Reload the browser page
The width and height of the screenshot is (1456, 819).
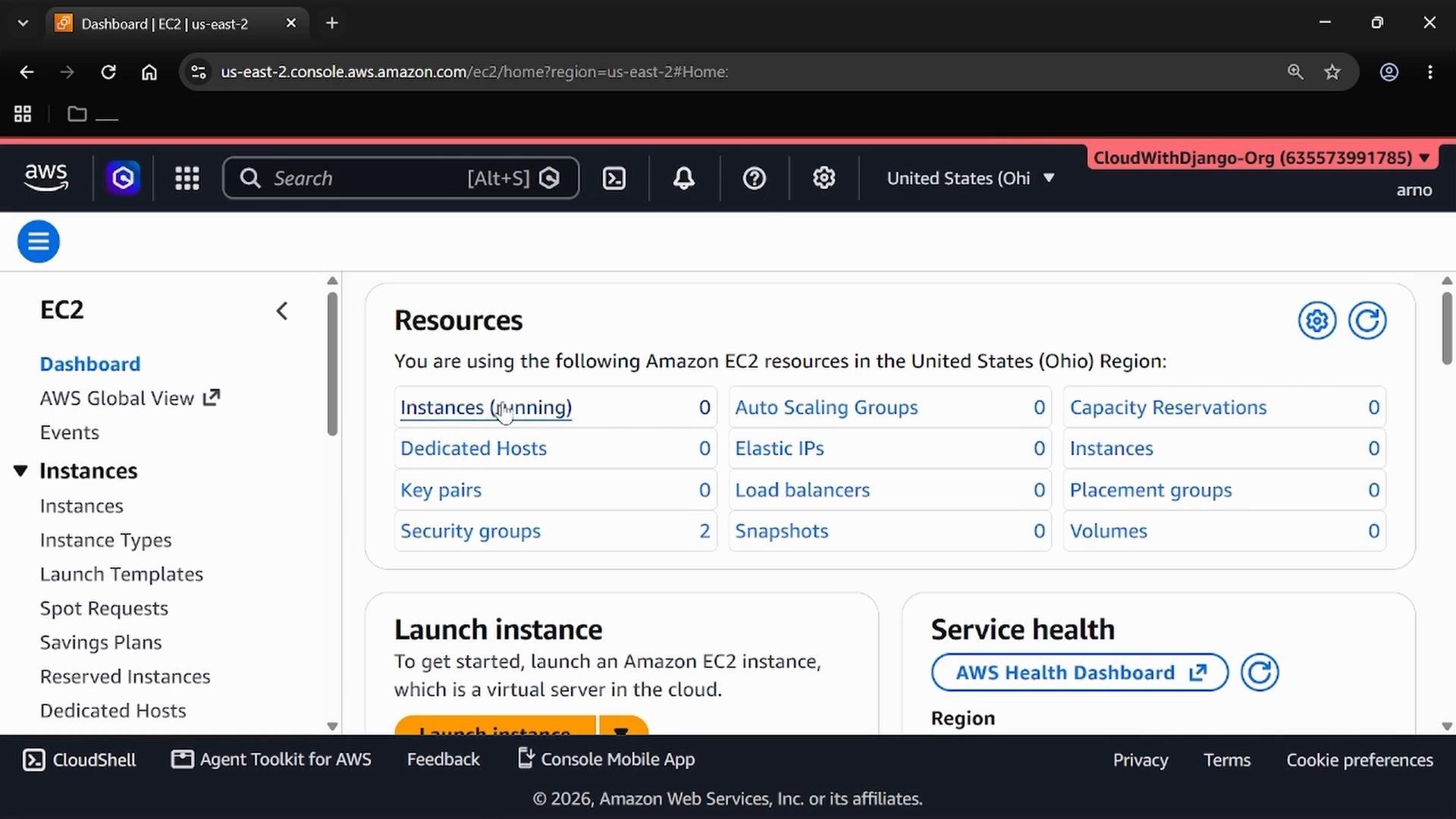coord(108,72)
